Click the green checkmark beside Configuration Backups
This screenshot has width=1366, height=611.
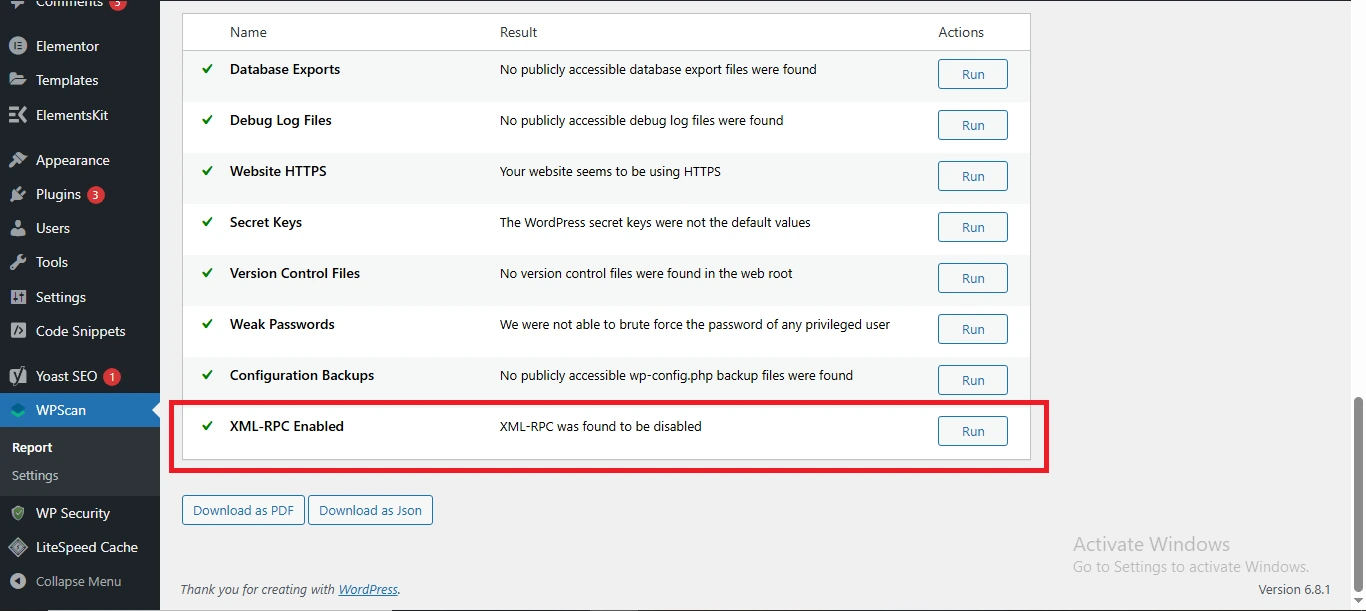pos(208,375)
